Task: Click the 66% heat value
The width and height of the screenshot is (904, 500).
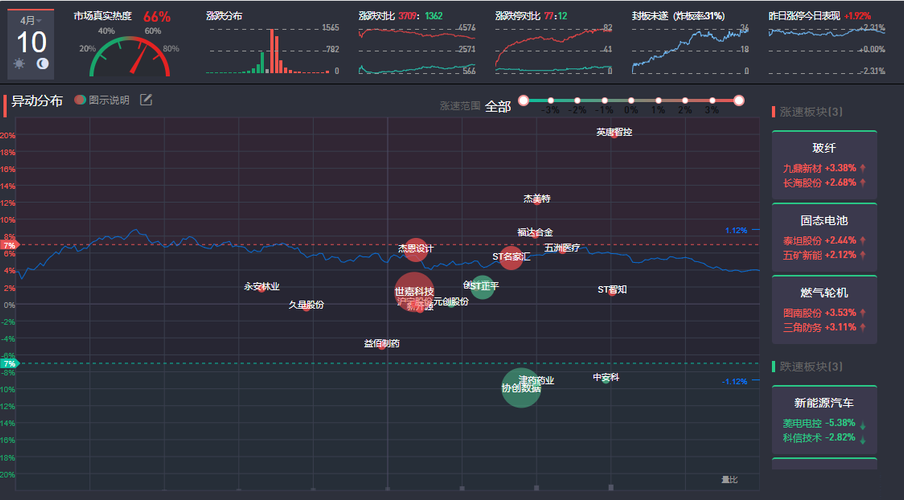Action: coord(157,17)
